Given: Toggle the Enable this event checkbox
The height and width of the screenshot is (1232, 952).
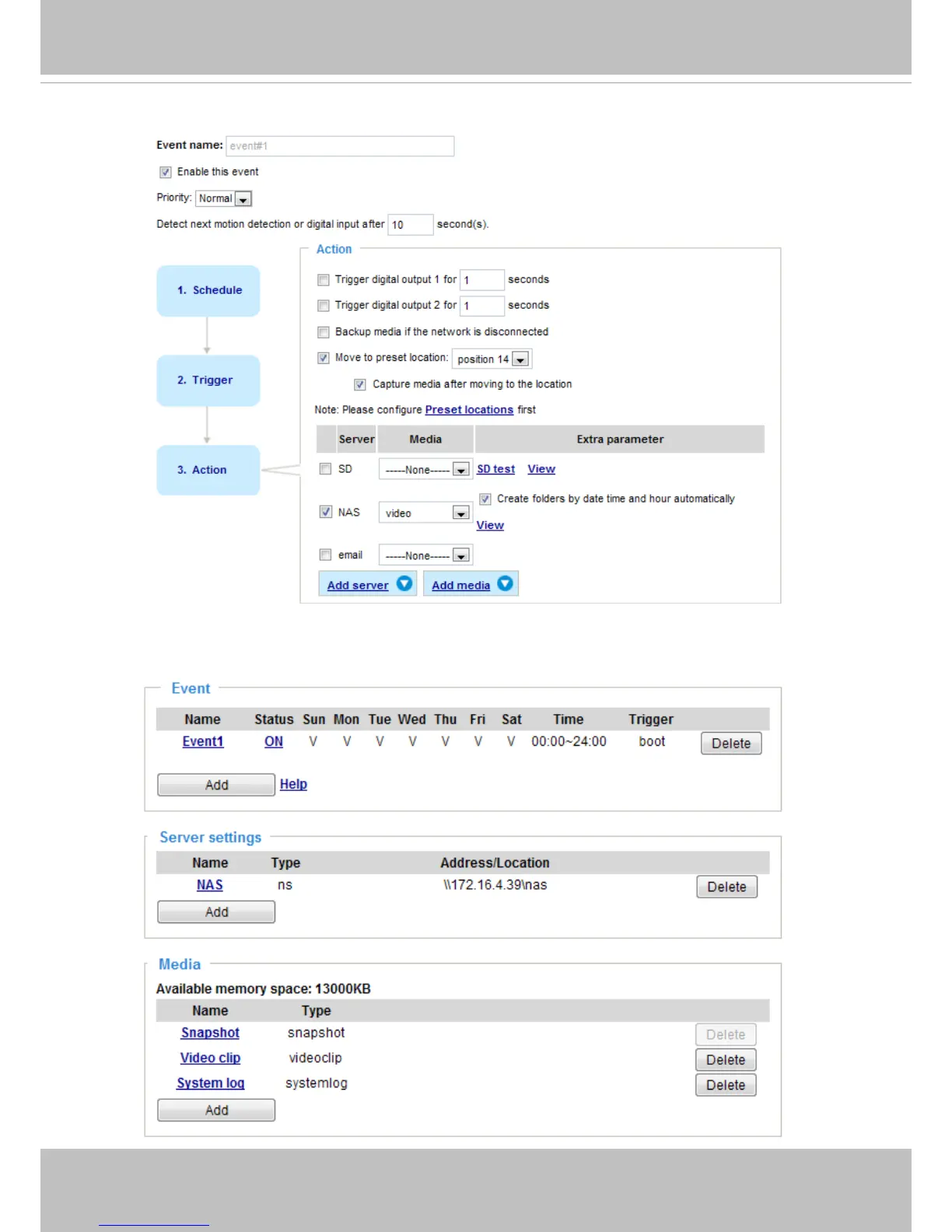Looking at the screenshot, I should (166, 173).
